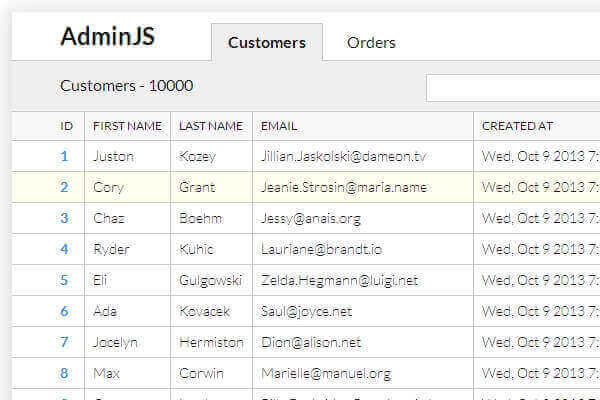600x400 pixels.
Task: Click email Jeanie.Strosin@maria.name
Action: (344, 187)
